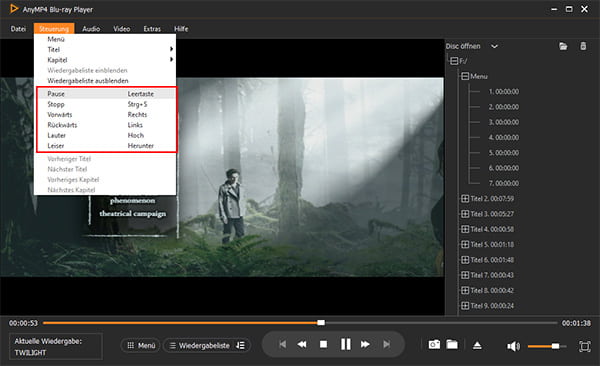Click theatrical campaign in disc menu

click(133, 214)
